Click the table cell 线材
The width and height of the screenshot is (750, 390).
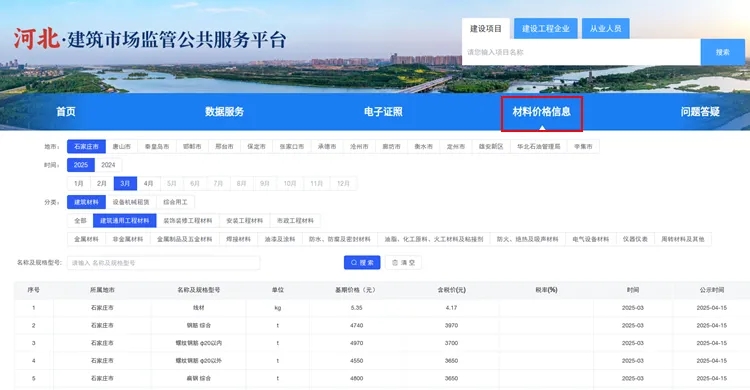coord(199,308)
